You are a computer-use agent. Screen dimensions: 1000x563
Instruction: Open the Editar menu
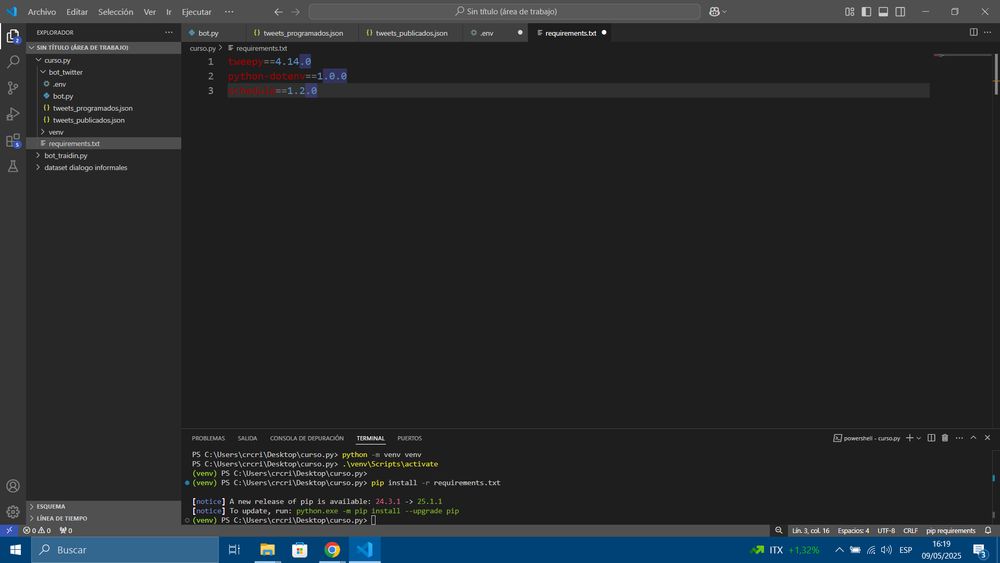[x=77, y=11]
